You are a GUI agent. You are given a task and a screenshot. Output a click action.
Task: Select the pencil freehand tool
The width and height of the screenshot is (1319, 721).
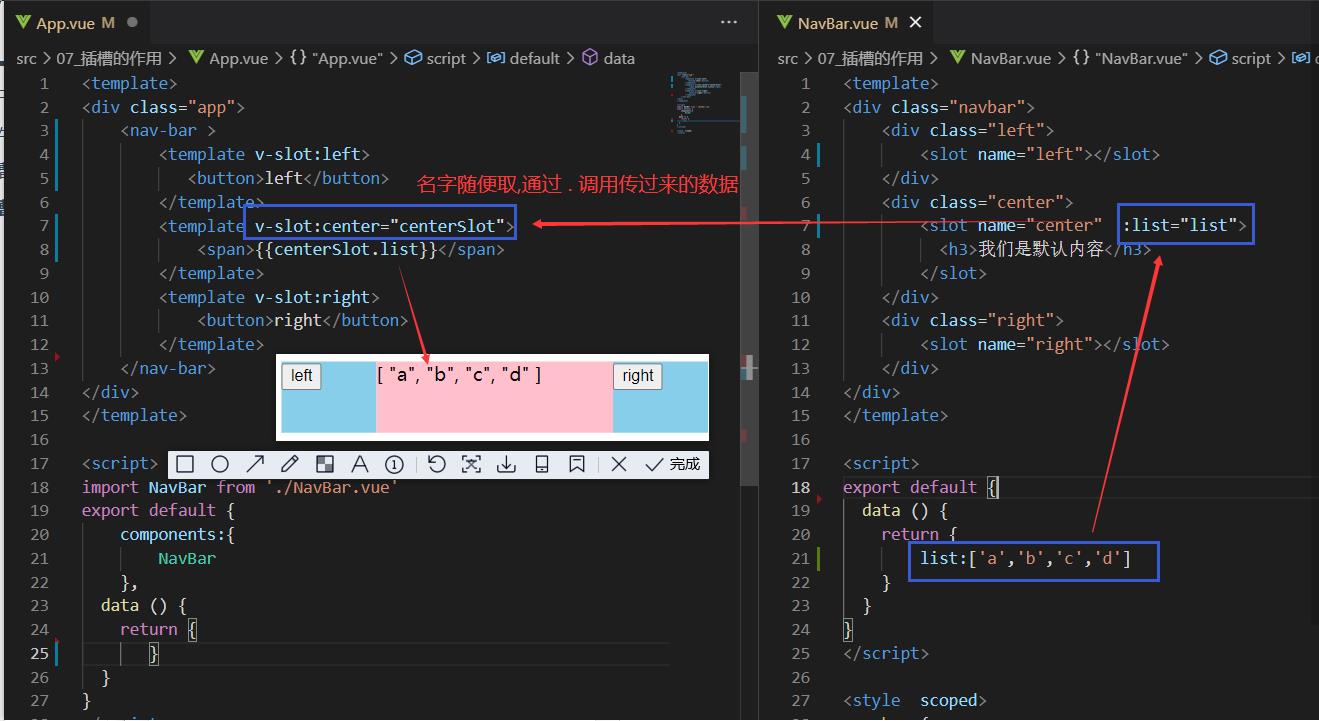290,464
